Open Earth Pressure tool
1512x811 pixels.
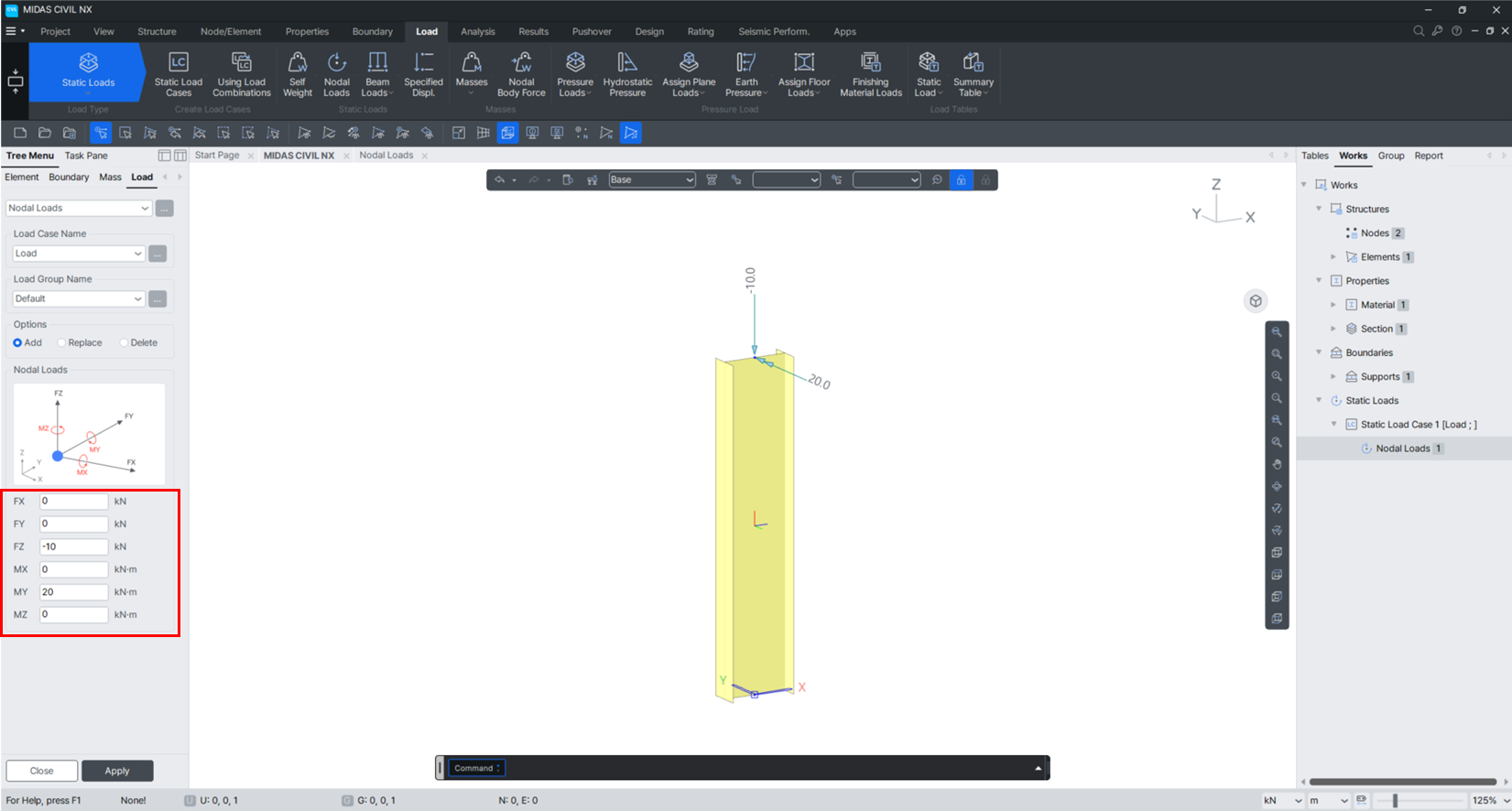(x=746, y=73)
